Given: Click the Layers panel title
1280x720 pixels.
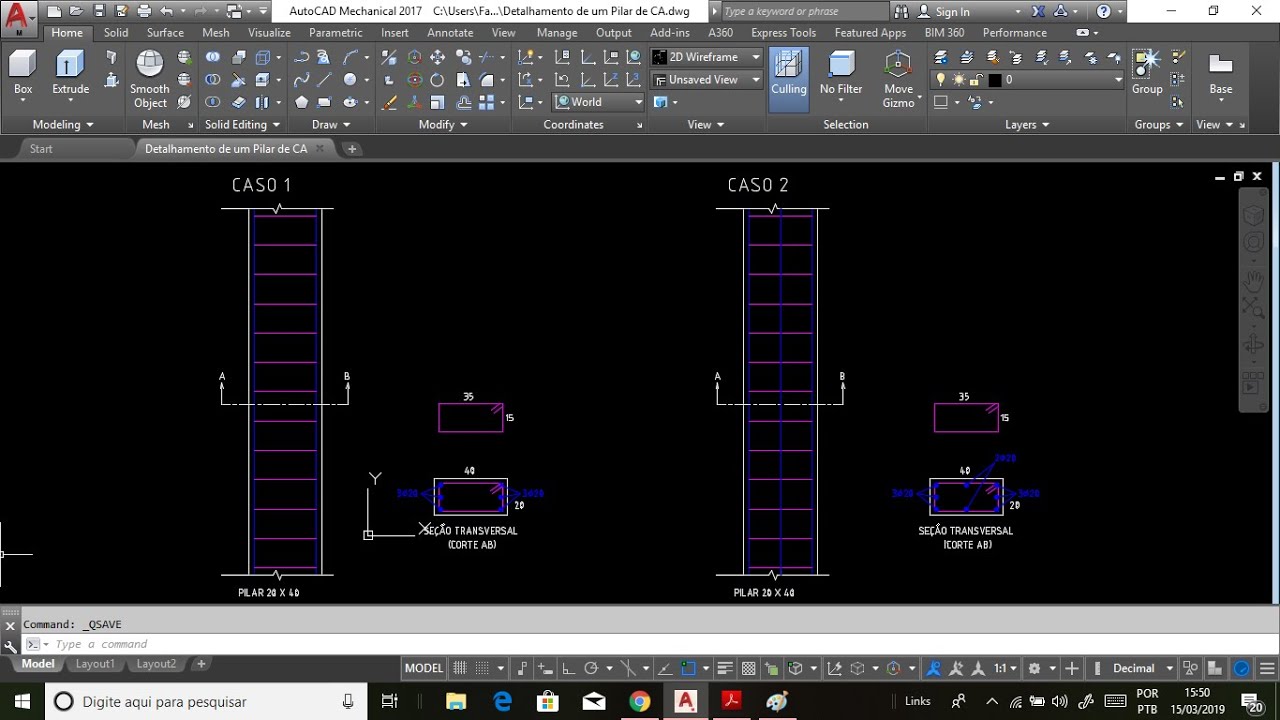Looking at the screenshot, I should click(1027, 125).
